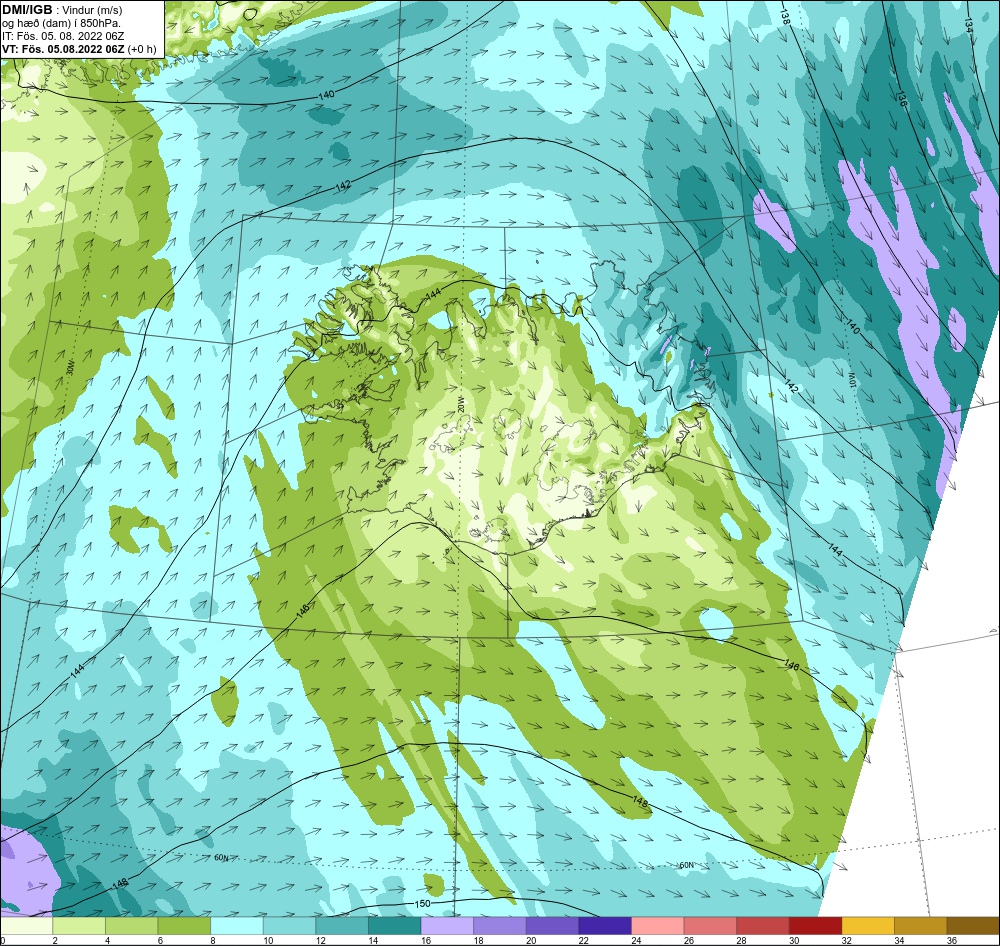Select the '10W' longitude label on the right
The image size is (1000, 946).
851,378
